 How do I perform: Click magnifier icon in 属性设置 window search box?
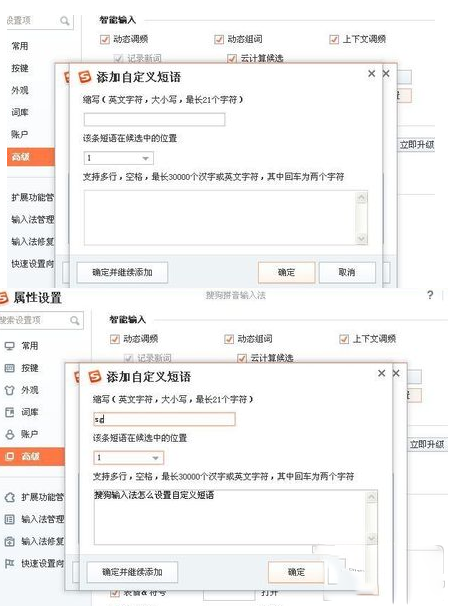(75, 320)
